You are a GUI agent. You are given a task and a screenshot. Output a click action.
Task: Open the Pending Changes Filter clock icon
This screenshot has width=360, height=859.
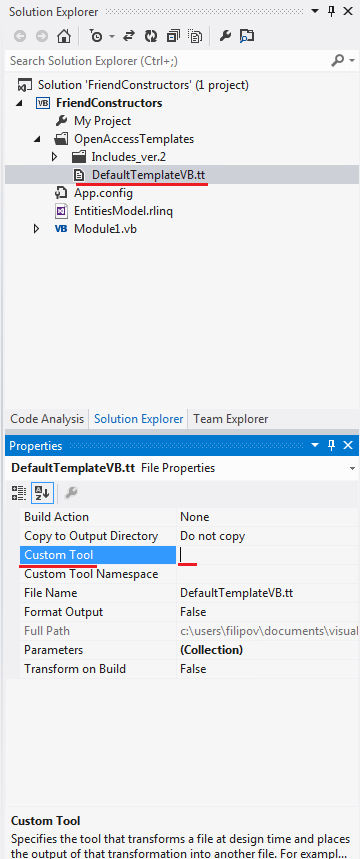[x=96, y=36]
